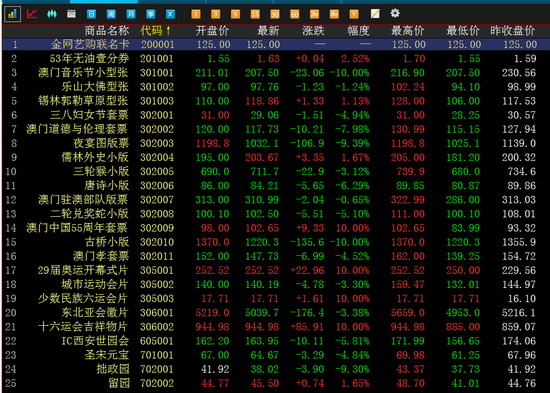Open settings with the gear icon

point(395,14)
